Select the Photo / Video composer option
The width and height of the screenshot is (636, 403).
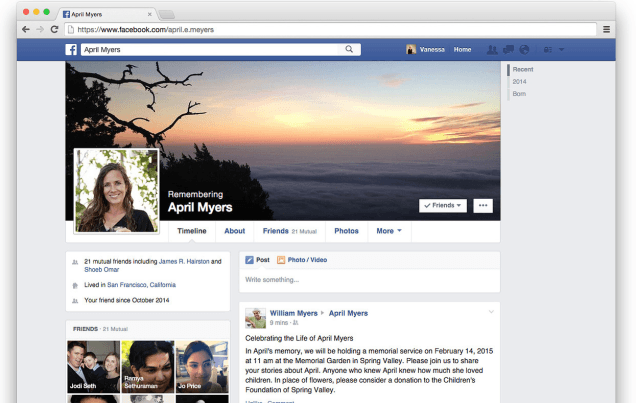pyautogui.click(x=302, y=260)
